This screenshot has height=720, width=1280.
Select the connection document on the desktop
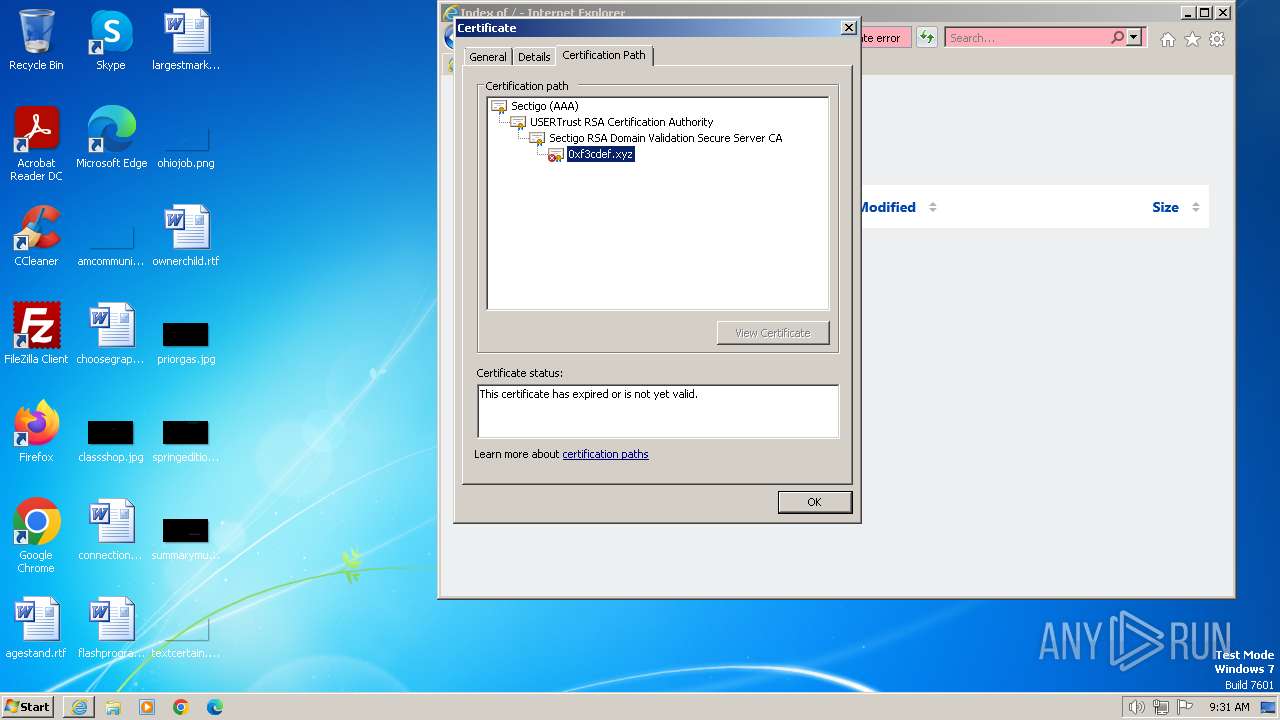(x=111, y=531)
